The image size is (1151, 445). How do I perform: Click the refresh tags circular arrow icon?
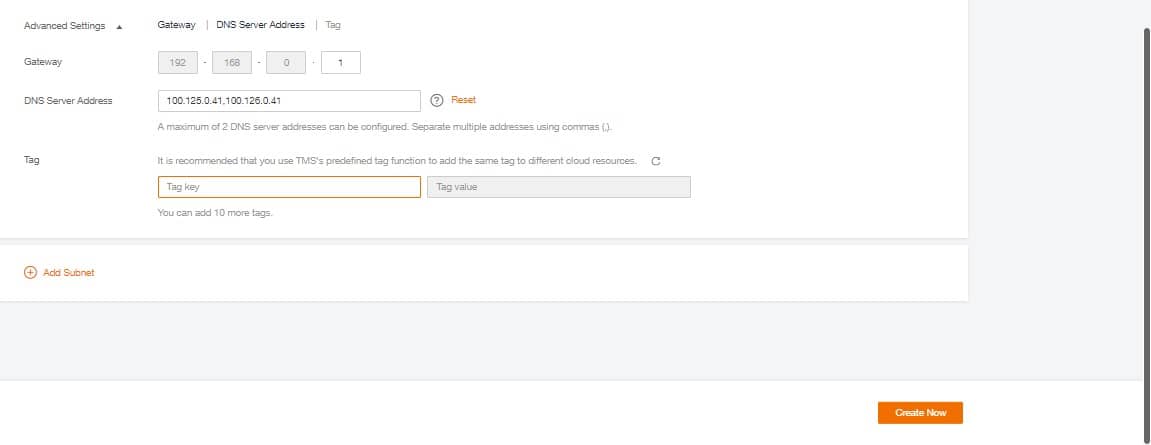tap(656, 161)
